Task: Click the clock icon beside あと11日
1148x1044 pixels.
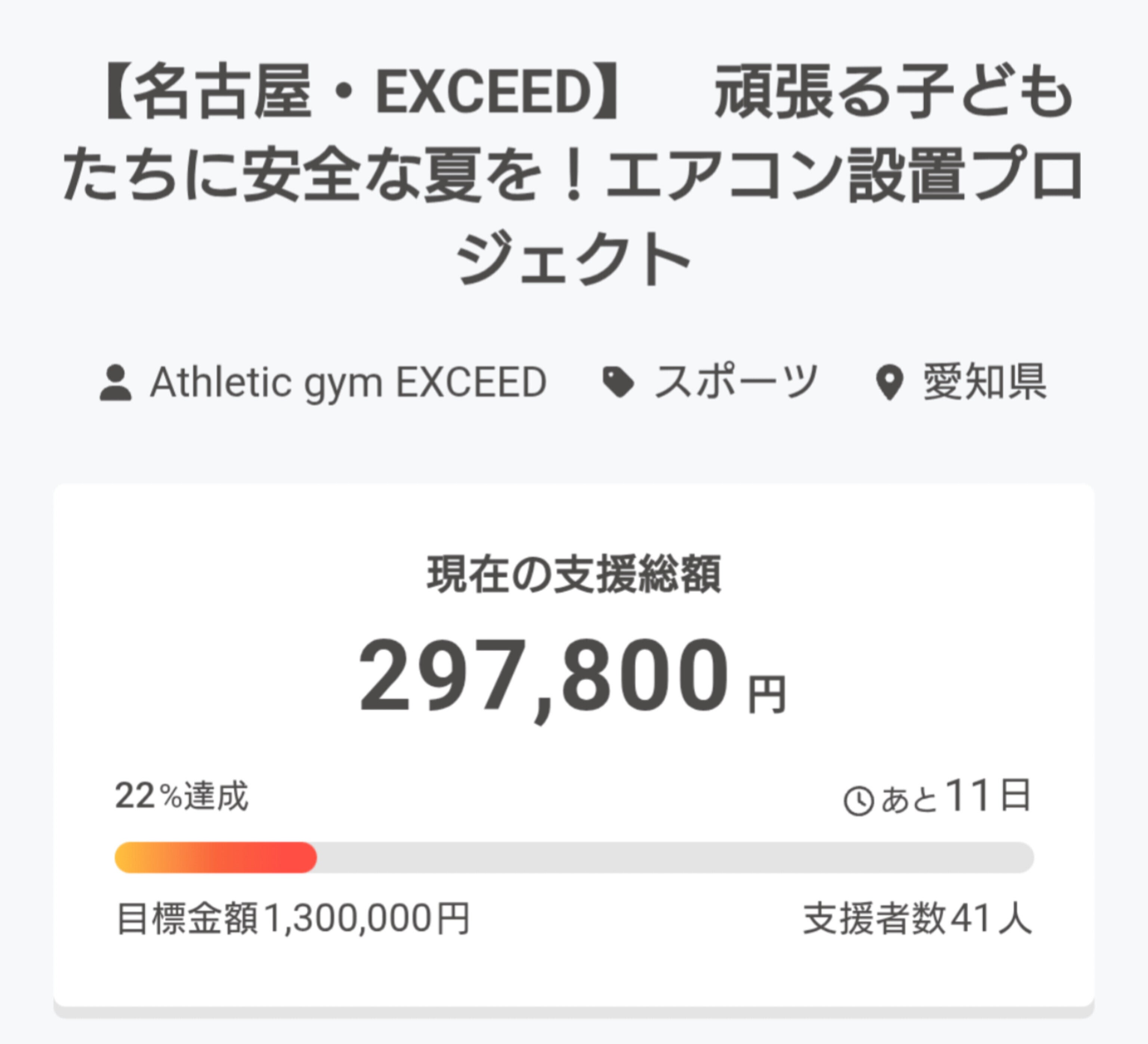Action: coord(858,801)
